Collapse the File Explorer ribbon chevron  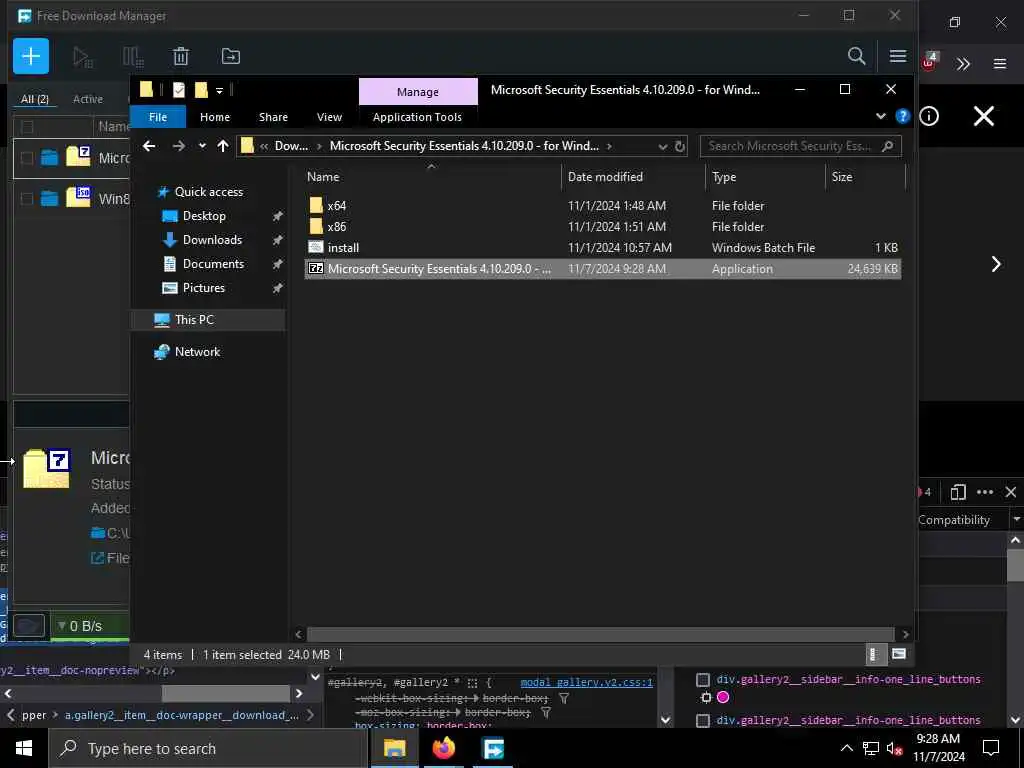(880, 116)
